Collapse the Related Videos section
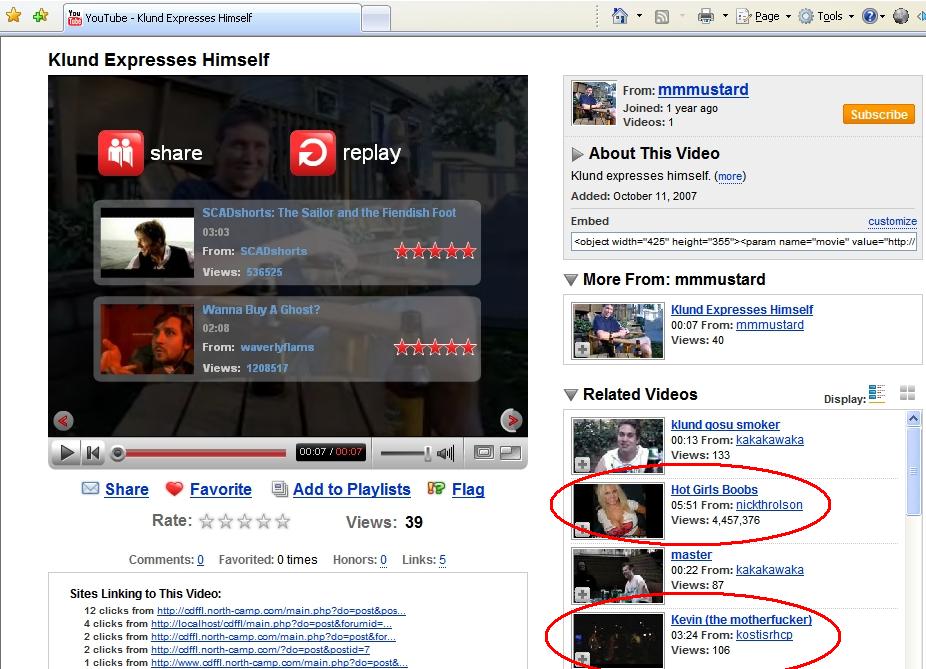926x669 pixels. click(x=570, y=394)
